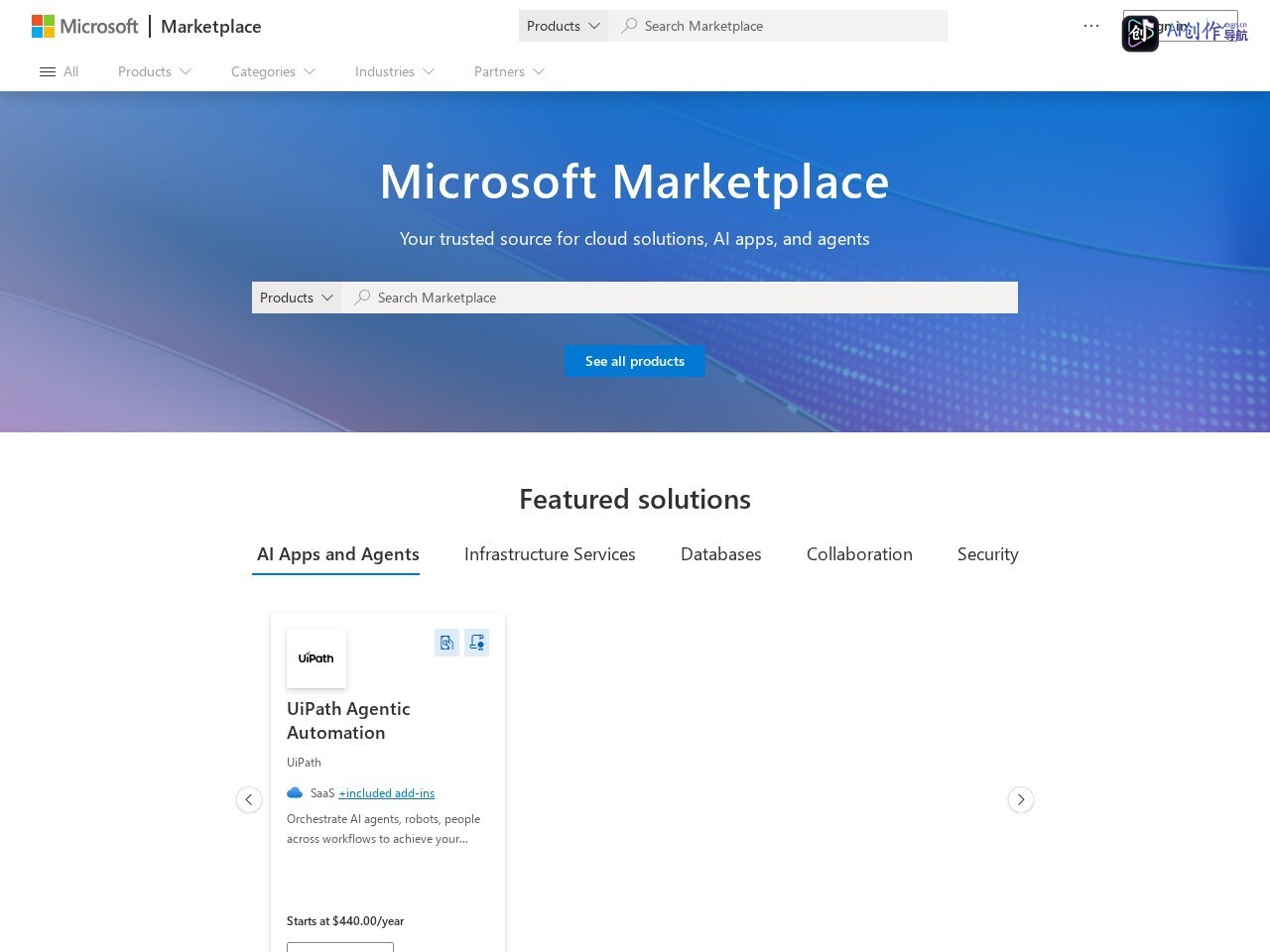Open the UiPath Agentic Automation title
The width and height of the screenshot is (1270, 952).
point(348,721)
